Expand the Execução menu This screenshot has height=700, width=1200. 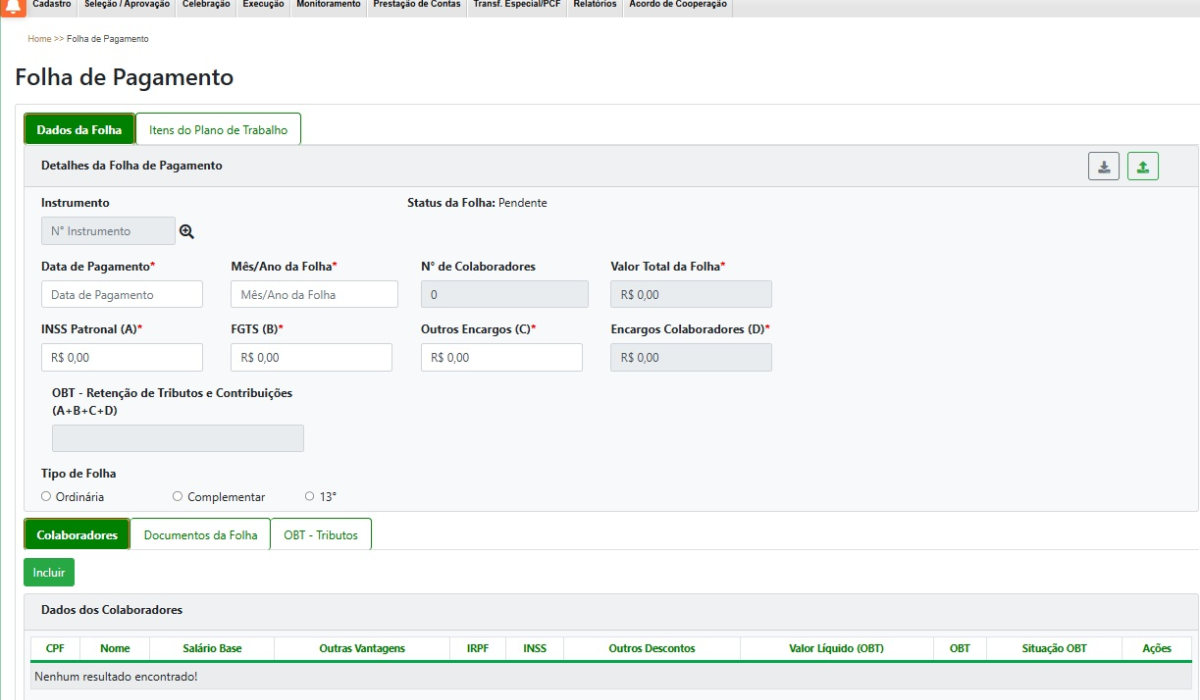coord(263,5)
